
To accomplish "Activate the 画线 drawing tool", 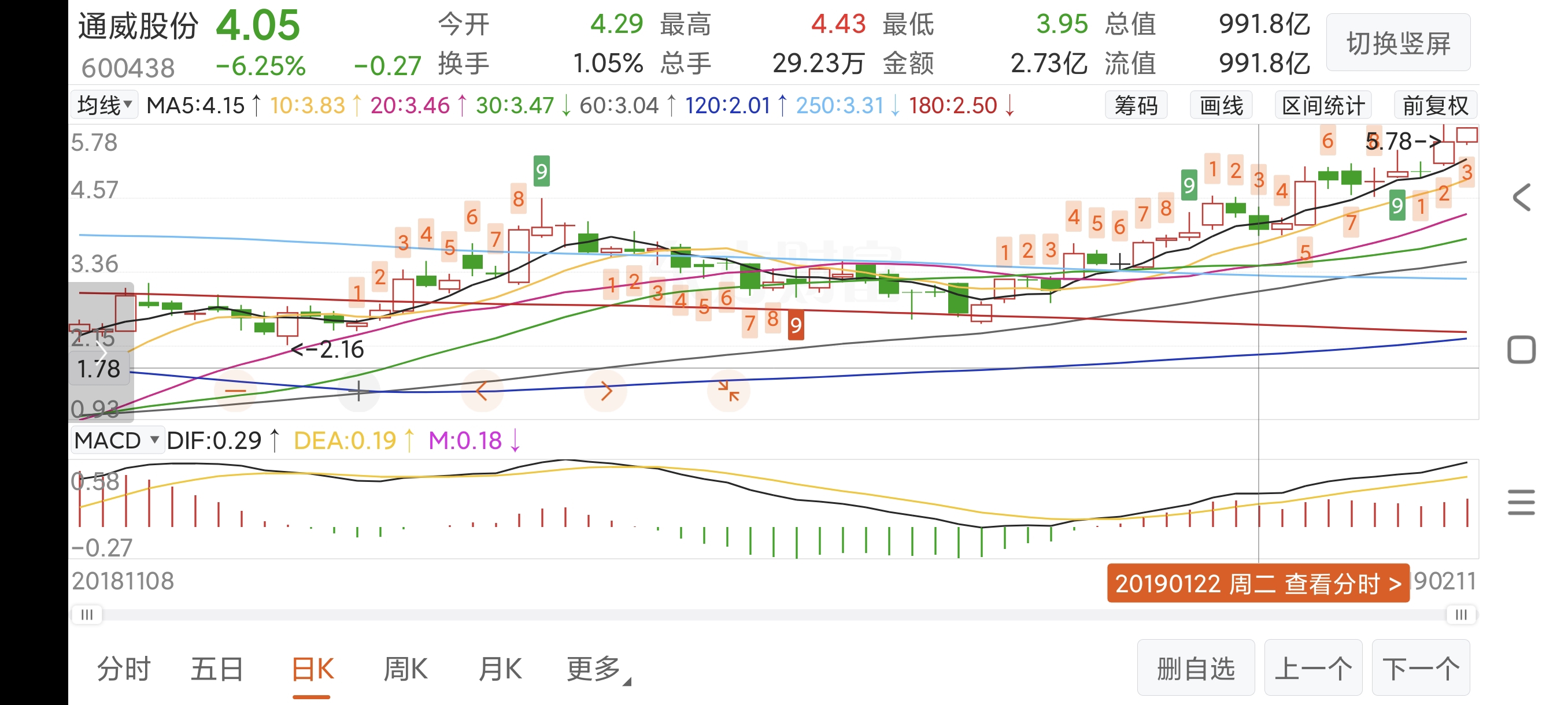I will [1221, 105].
